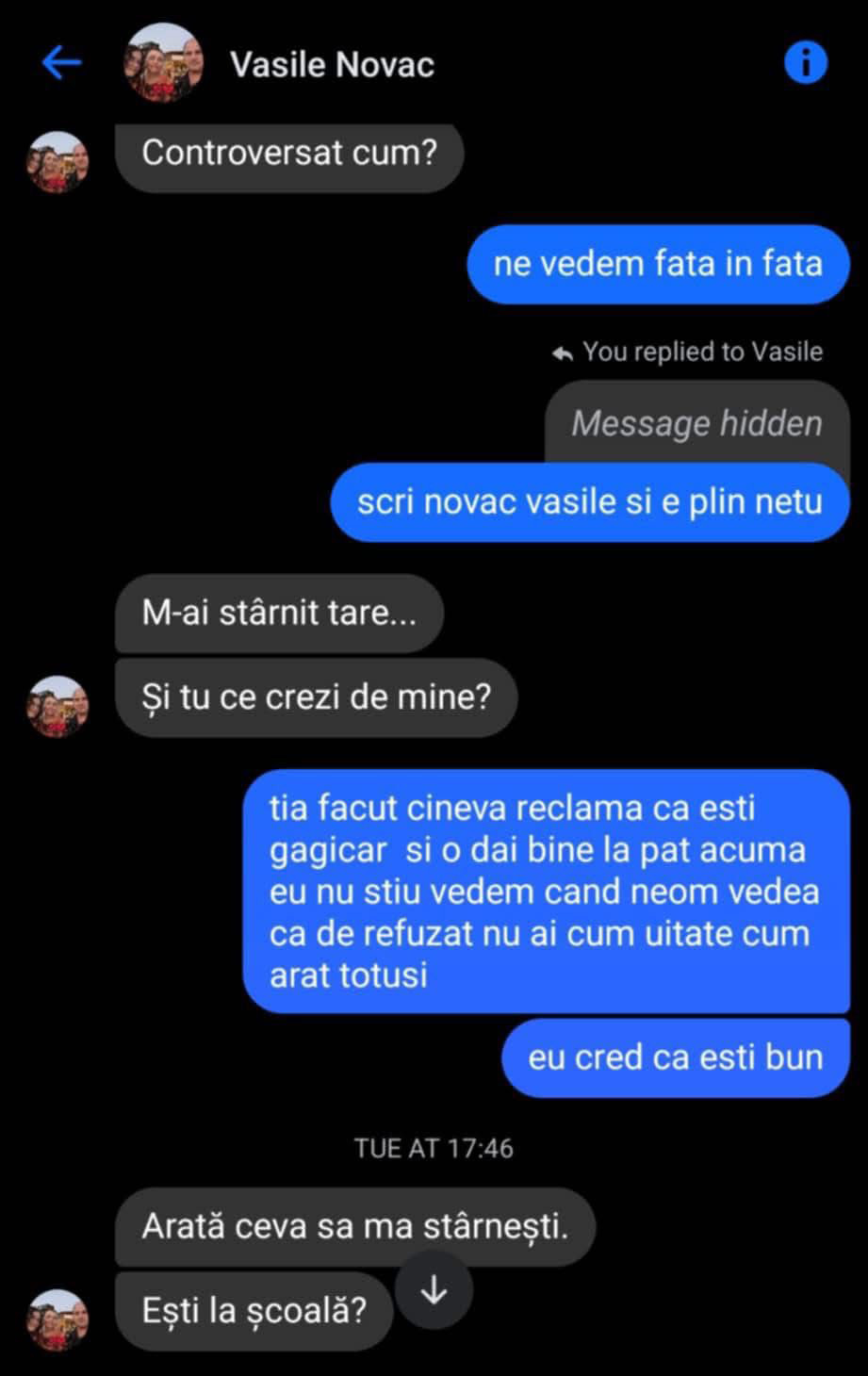The image size is (868, 1376).
Task: Tap the 'eu cred ca esti bun' message
Action: [676, 1057]
